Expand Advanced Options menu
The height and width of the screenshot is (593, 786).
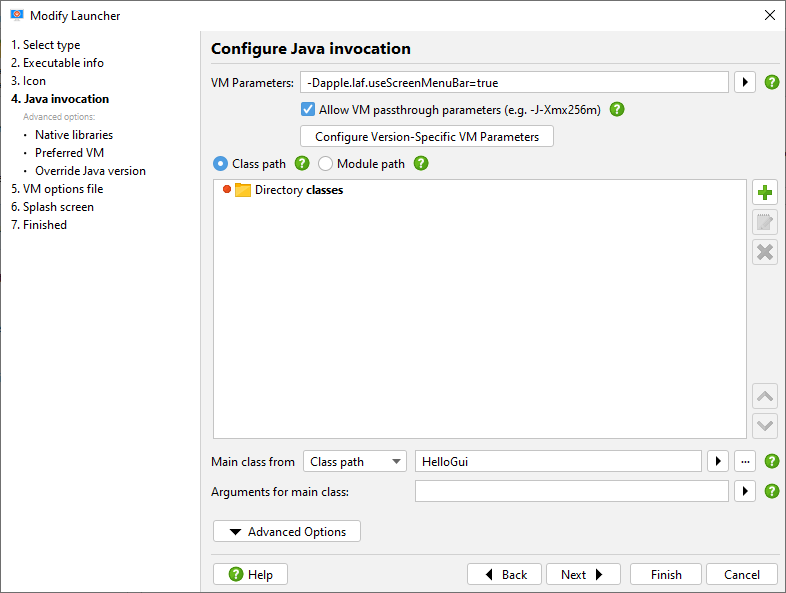click(287, 531)
